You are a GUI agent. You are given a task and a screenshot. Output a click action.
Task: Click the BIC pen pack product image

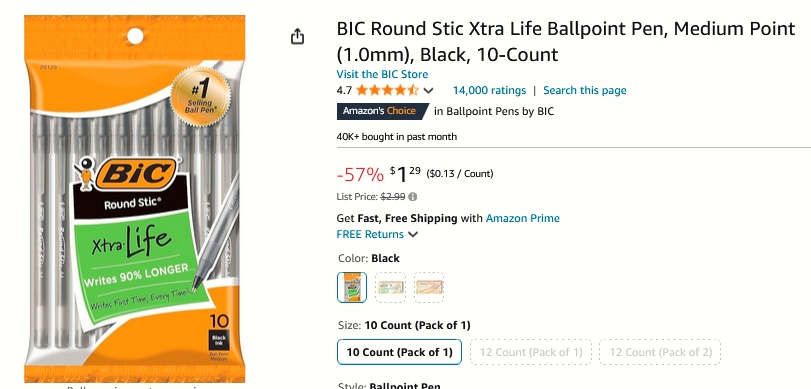pyautogui.click(x=134, y=199)
